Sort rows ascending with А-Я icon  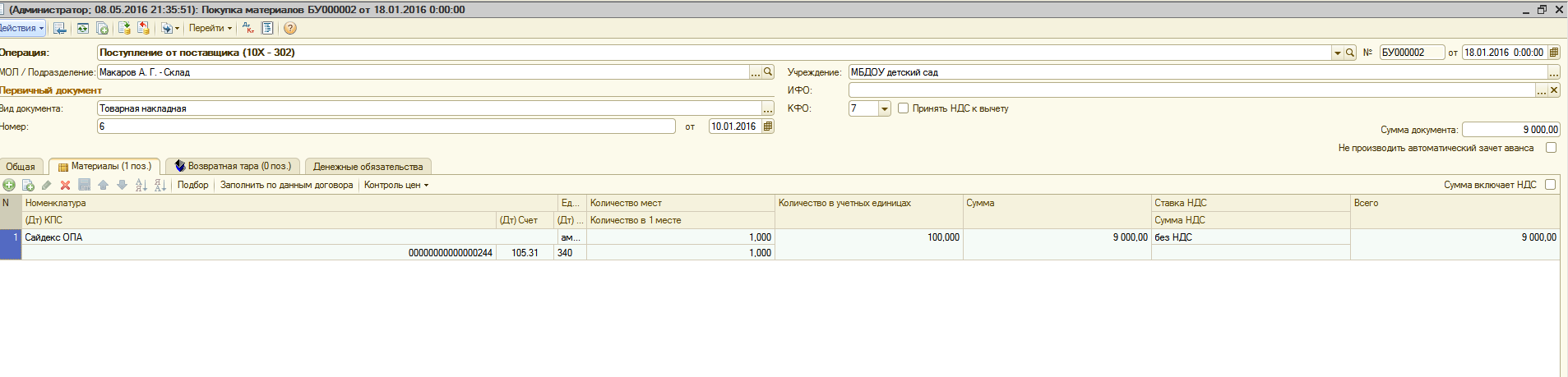(141, 185)
